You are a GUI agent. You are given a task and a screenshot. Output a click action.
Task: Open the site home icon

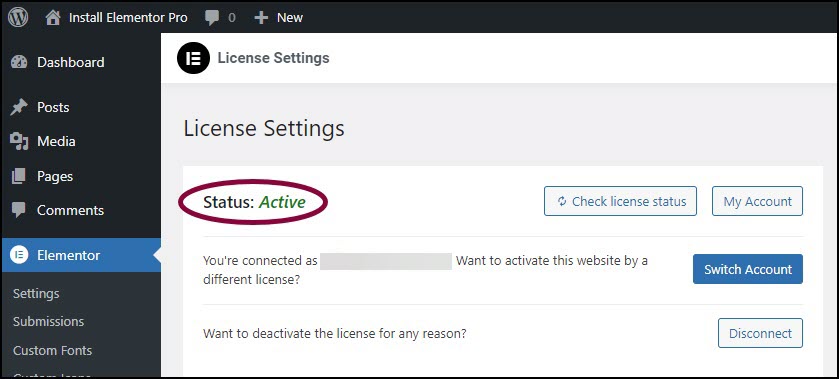coord(53,17)
